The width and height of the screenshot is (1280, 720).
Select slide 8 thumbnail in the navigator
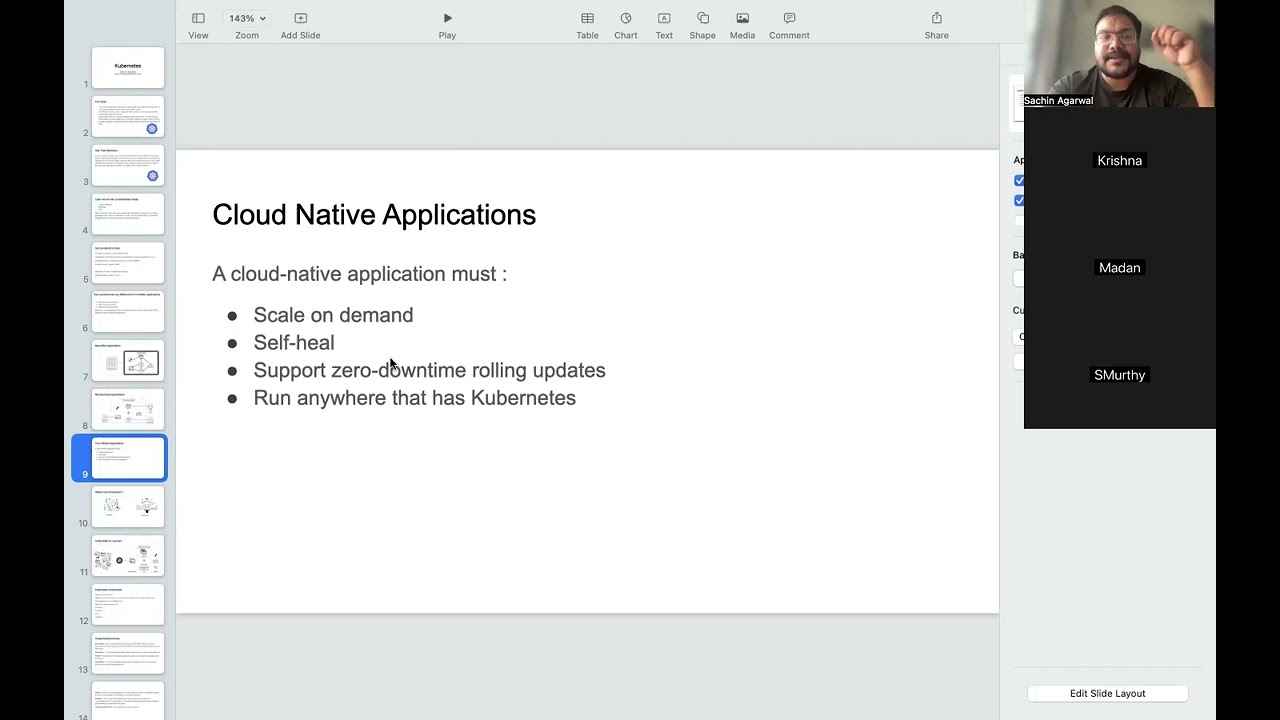[128, 411]
